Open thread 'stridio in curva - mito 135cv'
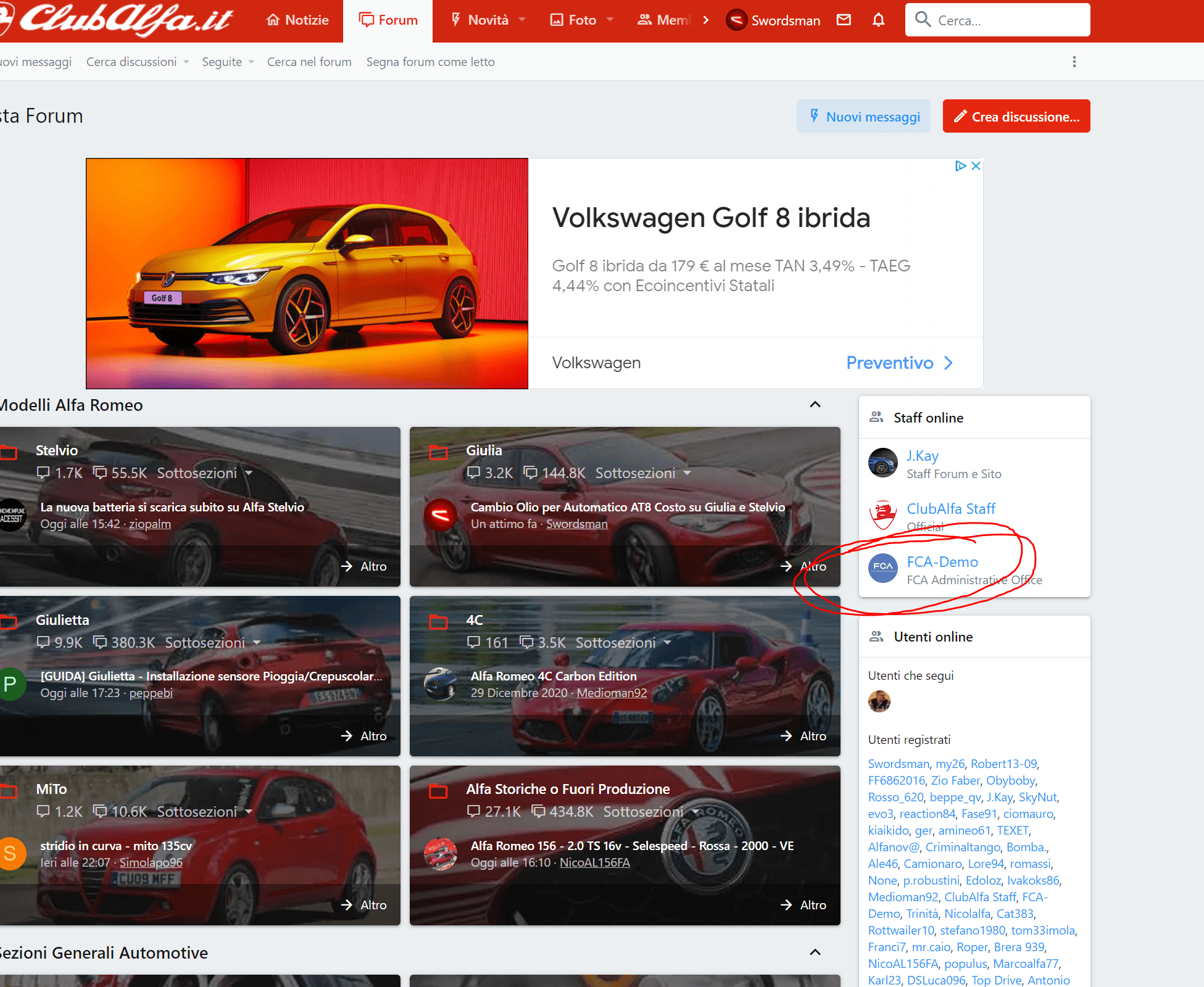1204x987 pixels. pos(116,846)
